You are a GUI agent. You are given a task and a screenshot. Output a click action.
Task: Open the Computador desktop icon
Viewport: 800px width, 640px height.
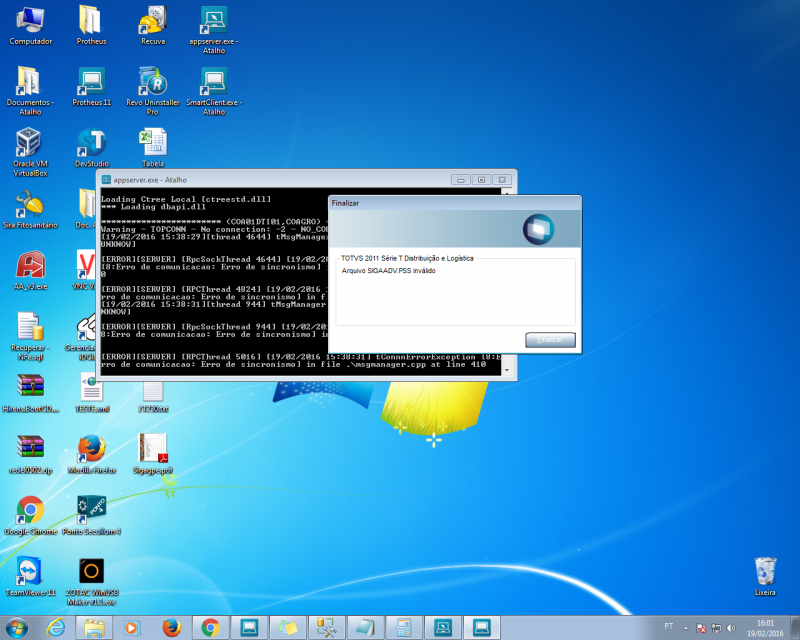(x=31, y=26)
